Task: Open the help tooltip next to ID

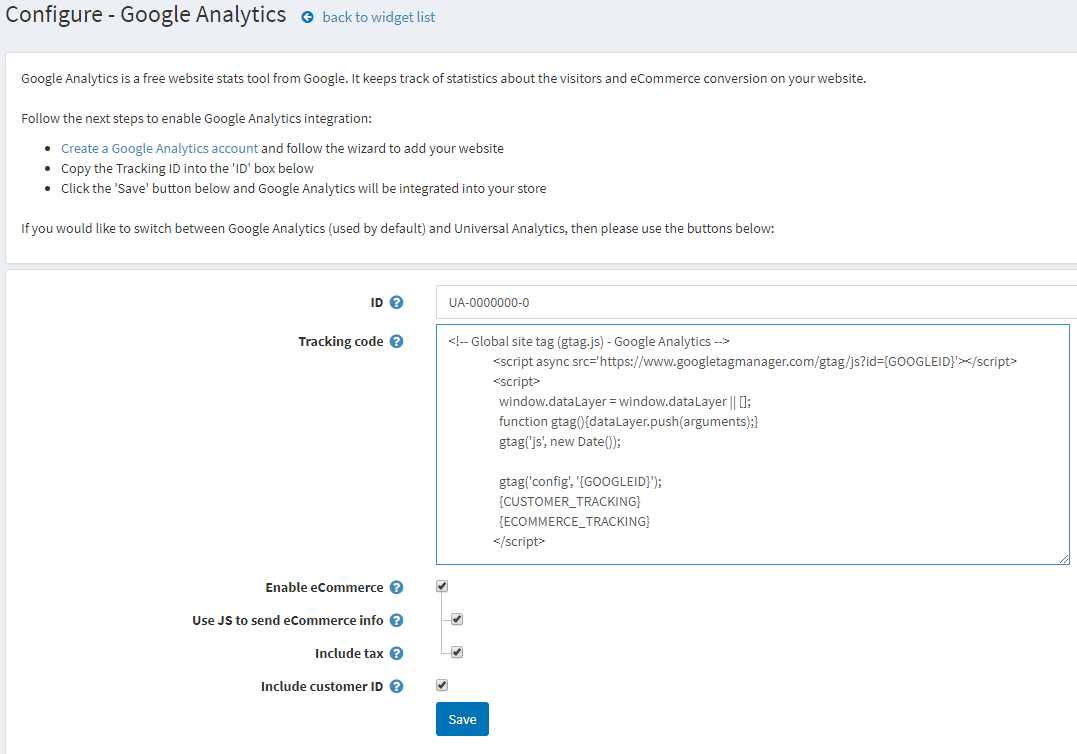Action: coord(397,302)
